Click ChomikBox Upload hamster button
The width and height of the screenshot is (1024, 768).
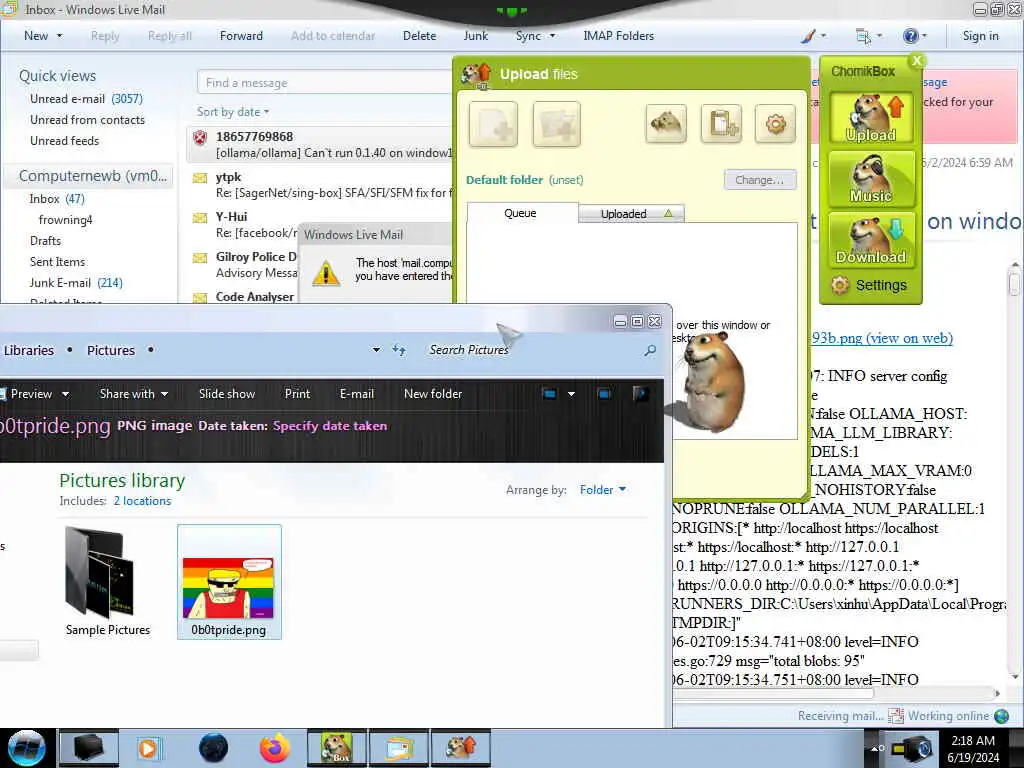point(871,118)
